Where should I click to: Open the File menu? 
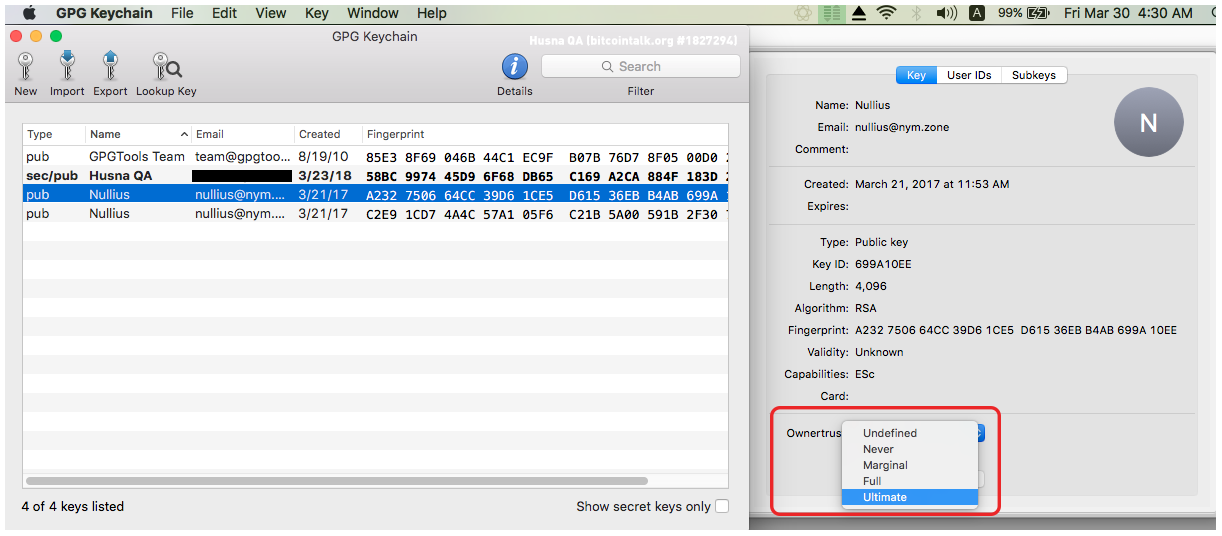(x=182, y=13)
